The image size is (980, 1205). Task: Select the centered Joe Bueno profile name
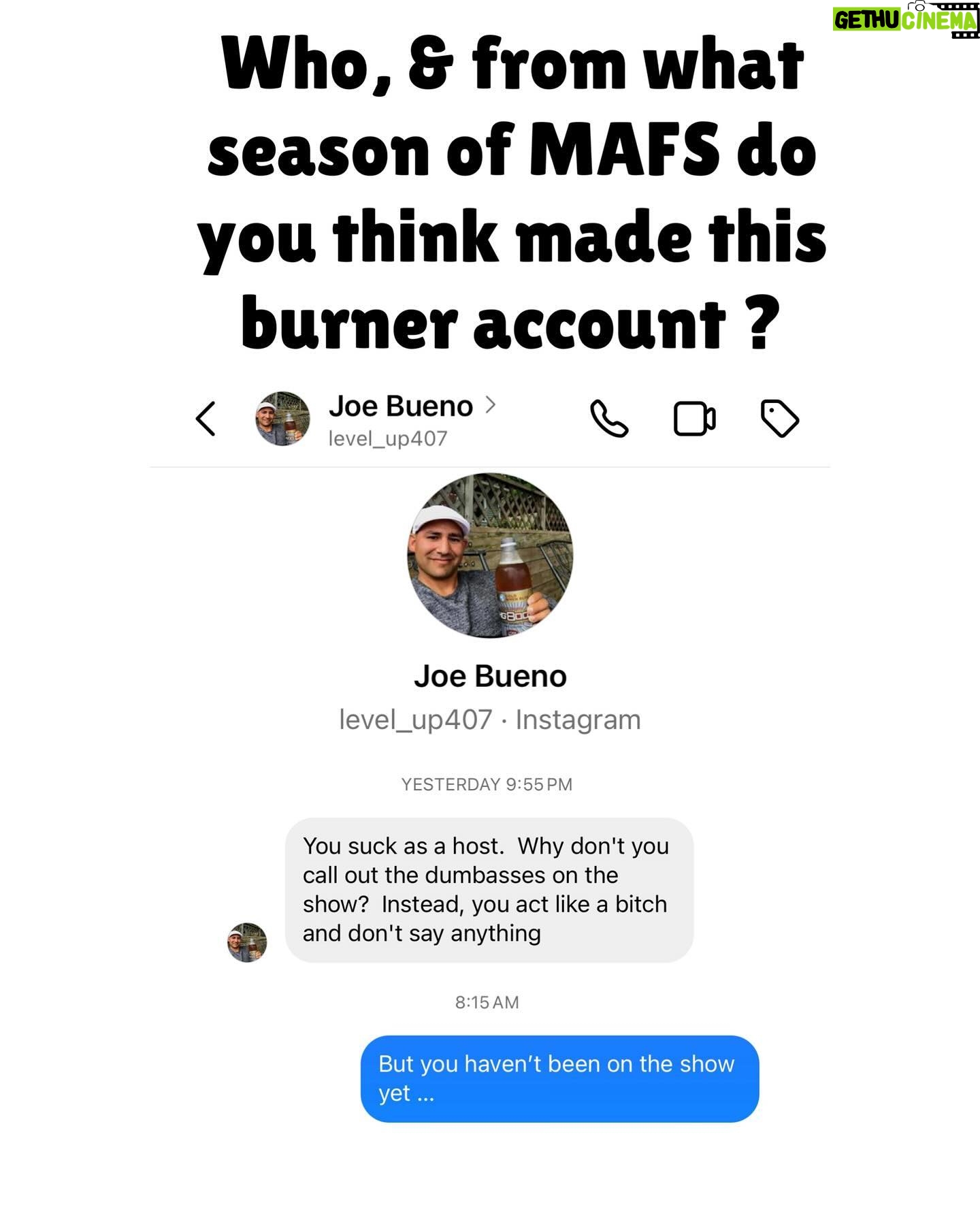490,676
